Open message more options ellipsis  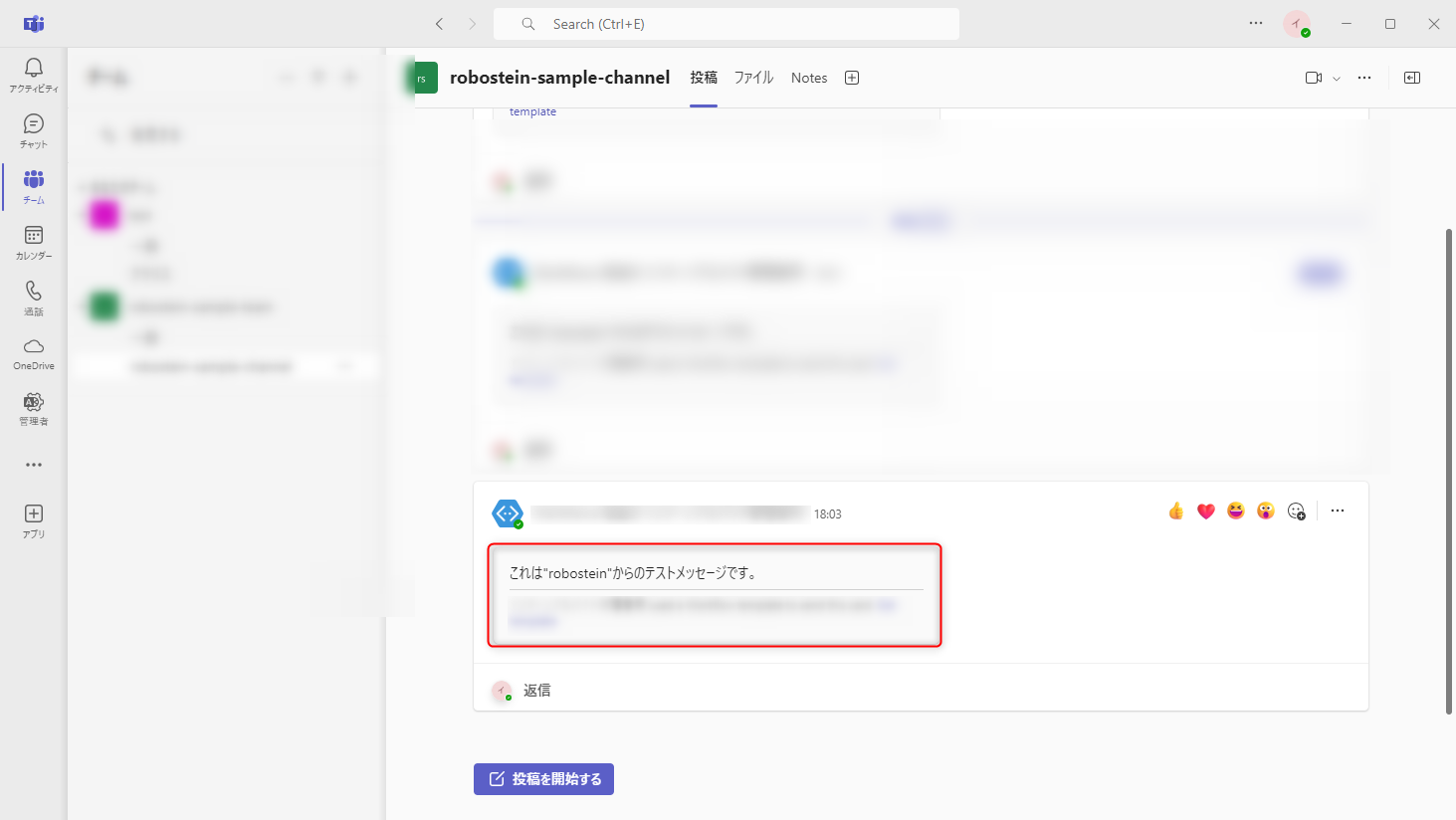point(1338,511)
